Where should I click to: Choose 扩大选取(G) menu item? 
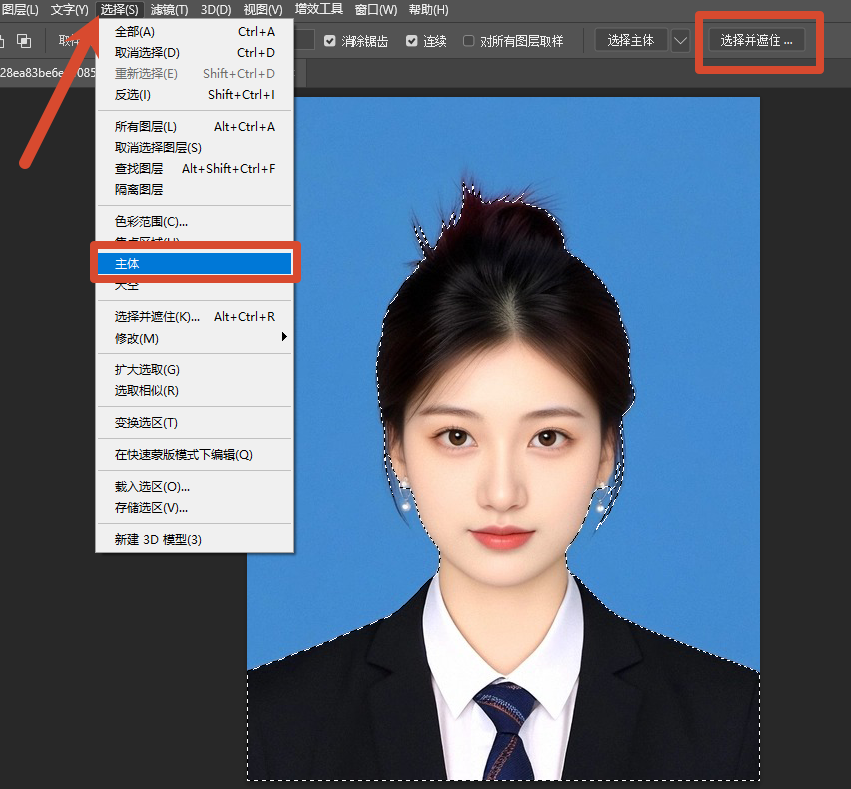[195, 370]
